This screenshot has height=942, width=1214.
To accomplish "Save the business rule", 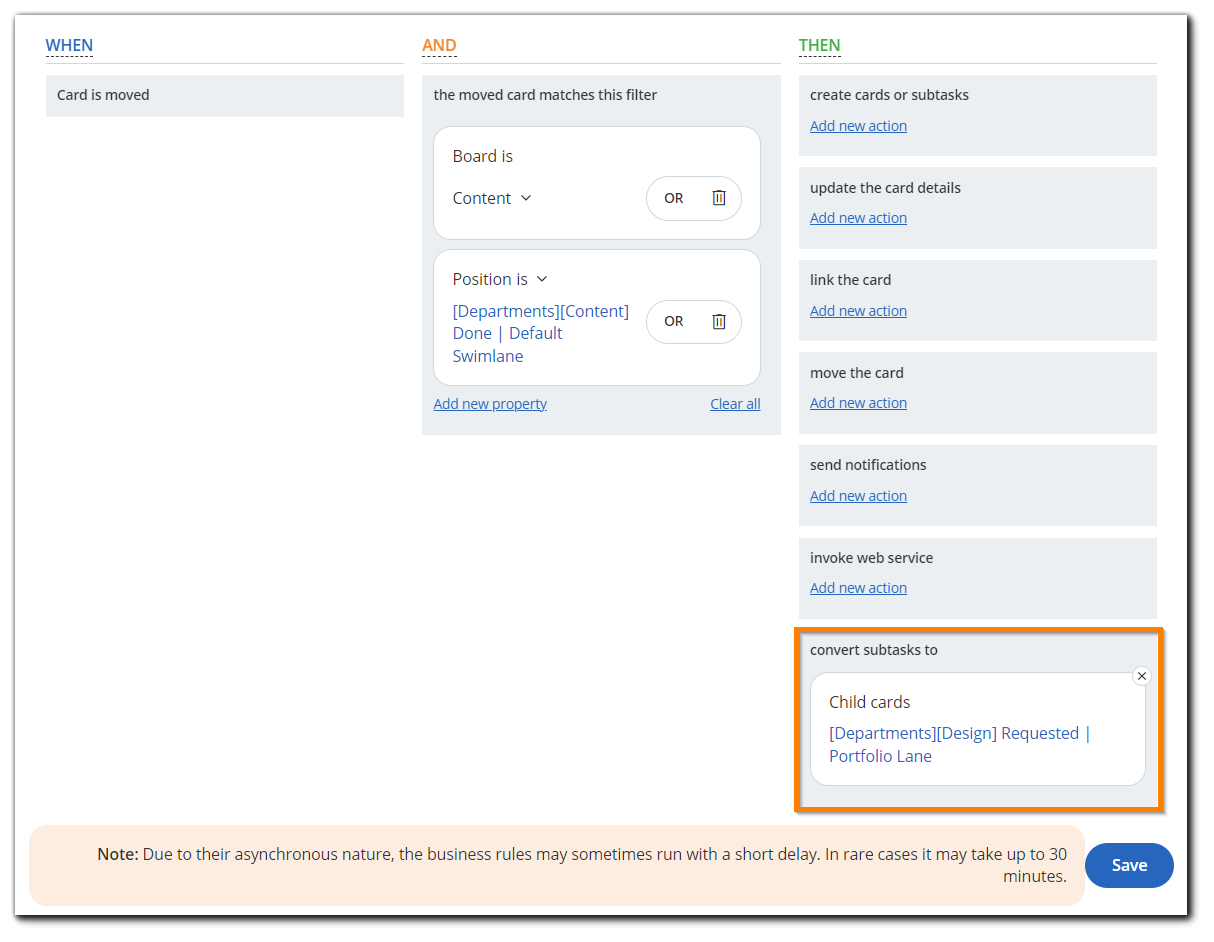I will 1129,865.
